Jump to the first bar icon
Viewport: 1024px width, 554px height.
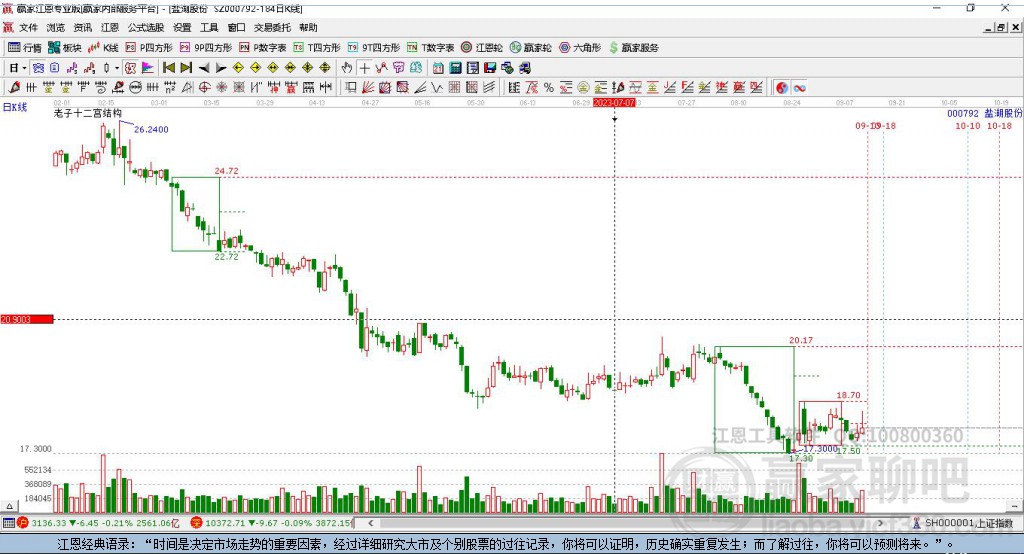[x=168, y=68]
